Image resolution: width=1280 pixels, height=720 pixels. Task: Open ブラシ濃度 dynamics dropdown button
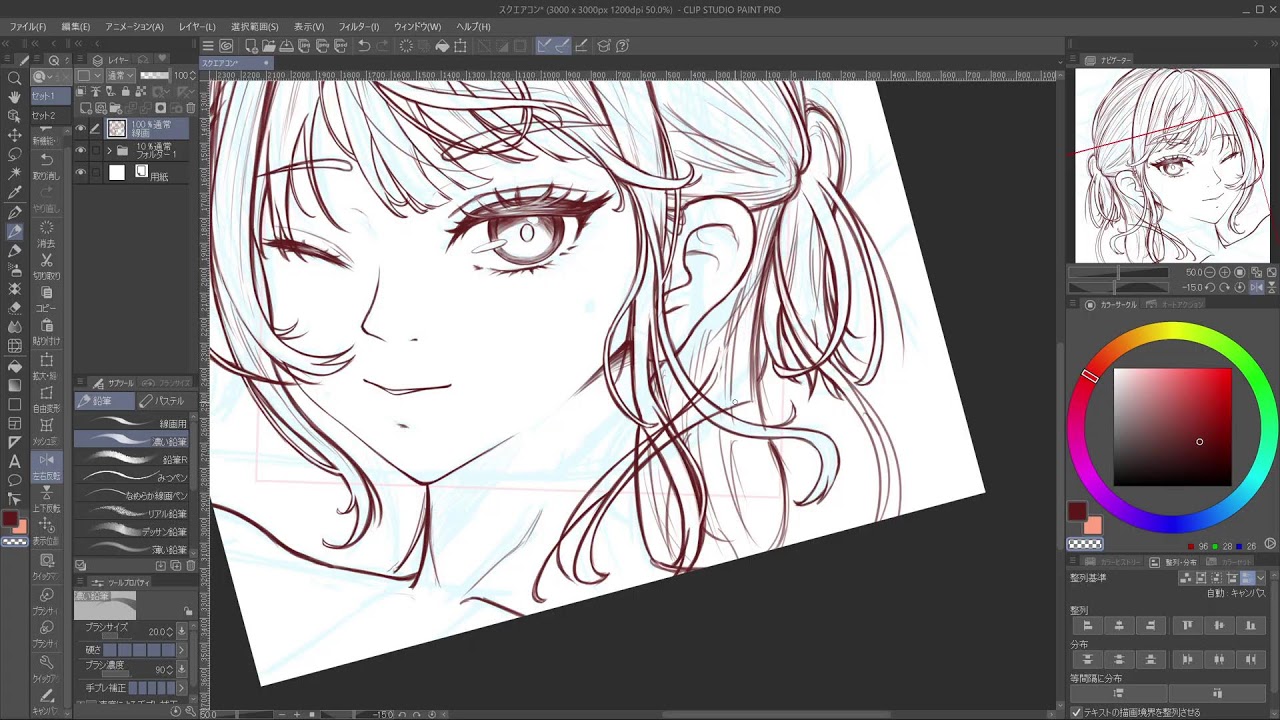(181, 670)
